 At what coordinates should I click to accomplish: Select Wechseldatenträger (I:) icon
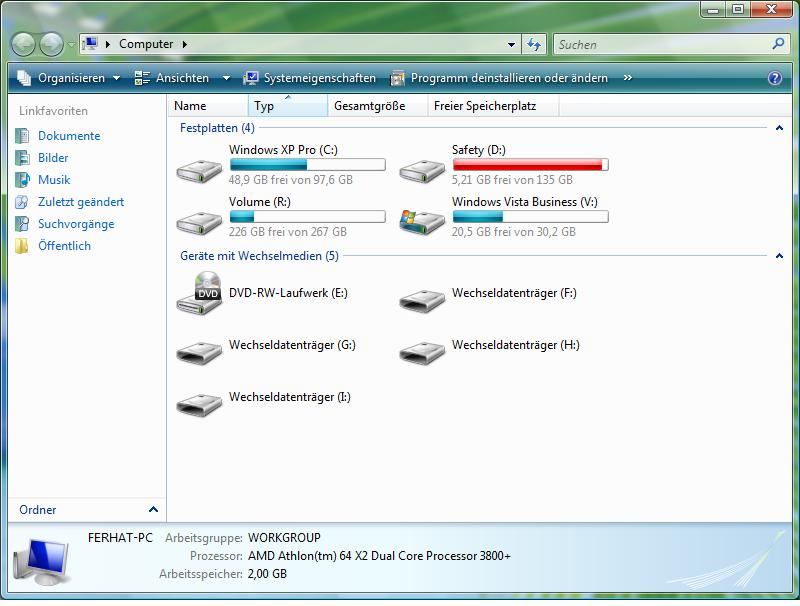tap(199, 405)
